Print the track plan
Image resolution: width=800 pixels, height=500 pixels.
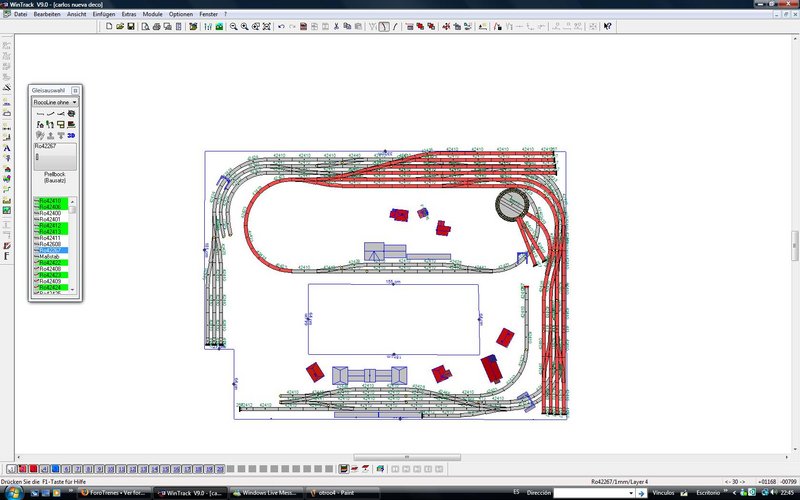click(157, 26)
